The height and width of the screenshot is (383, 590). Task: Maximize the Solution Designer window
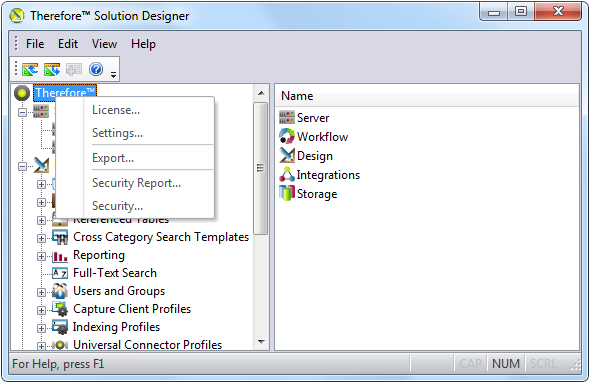pos(521,11)
